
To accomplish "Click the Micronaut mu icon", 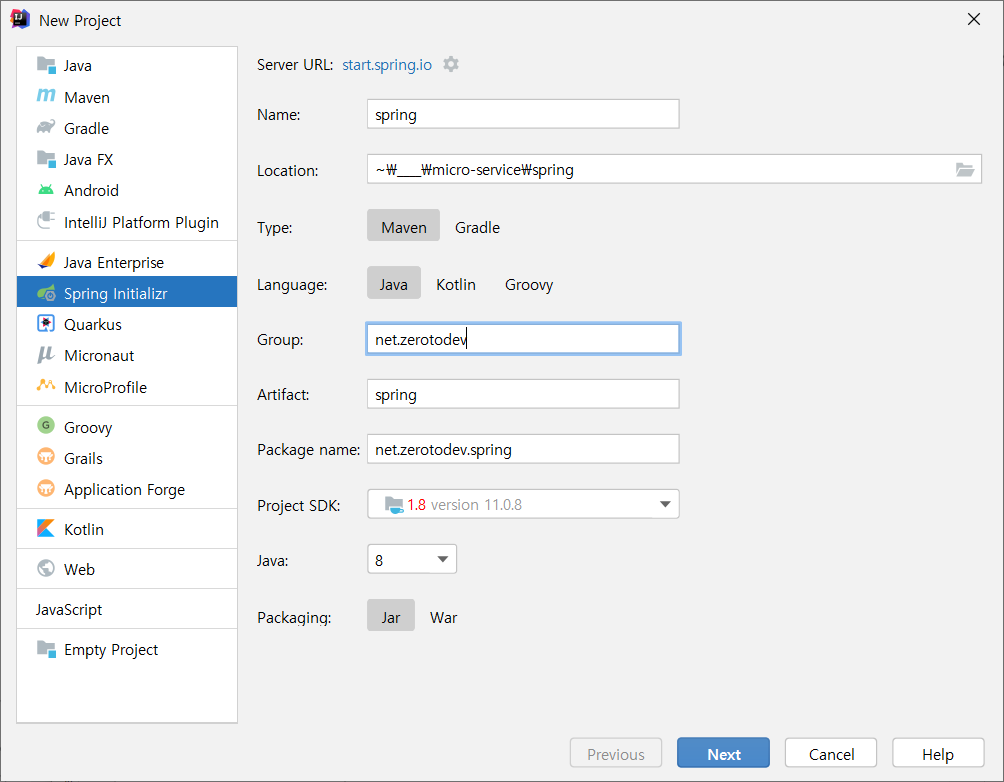I will [x=46, y=355].
